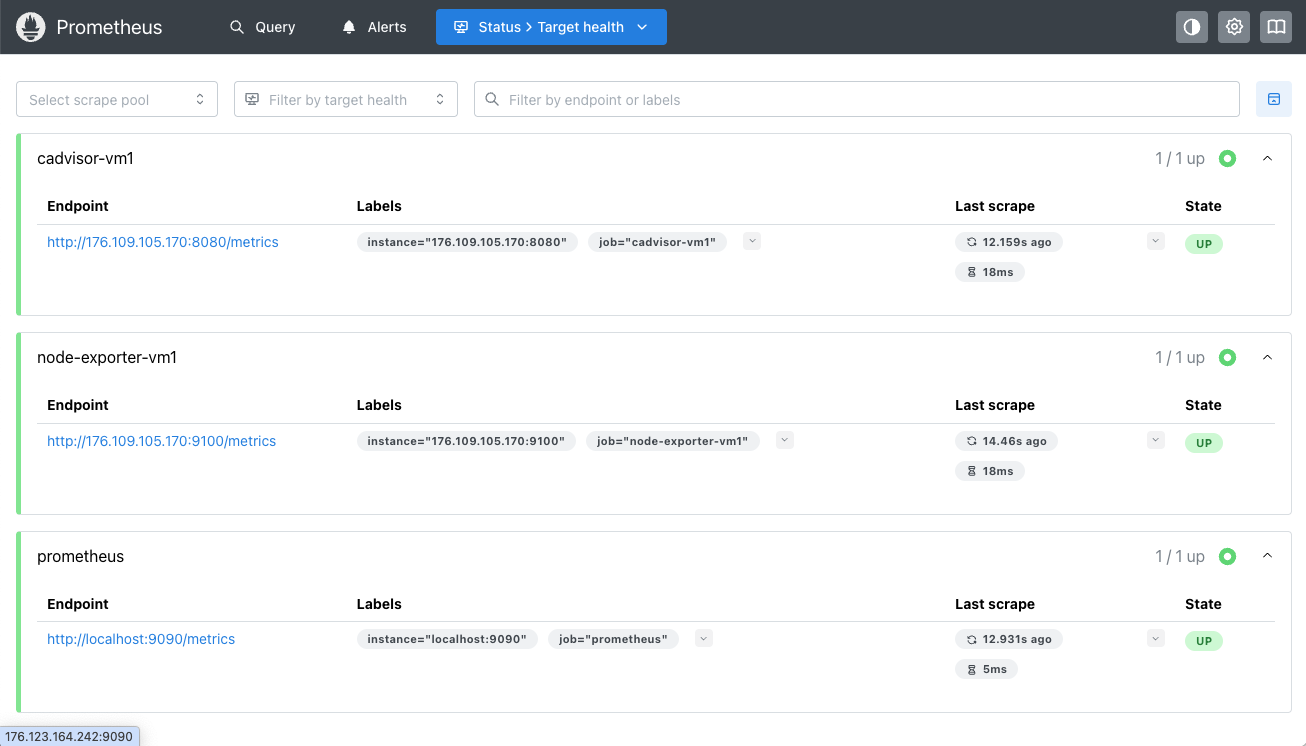Open the Status > Target health menu

click(551, 27)
